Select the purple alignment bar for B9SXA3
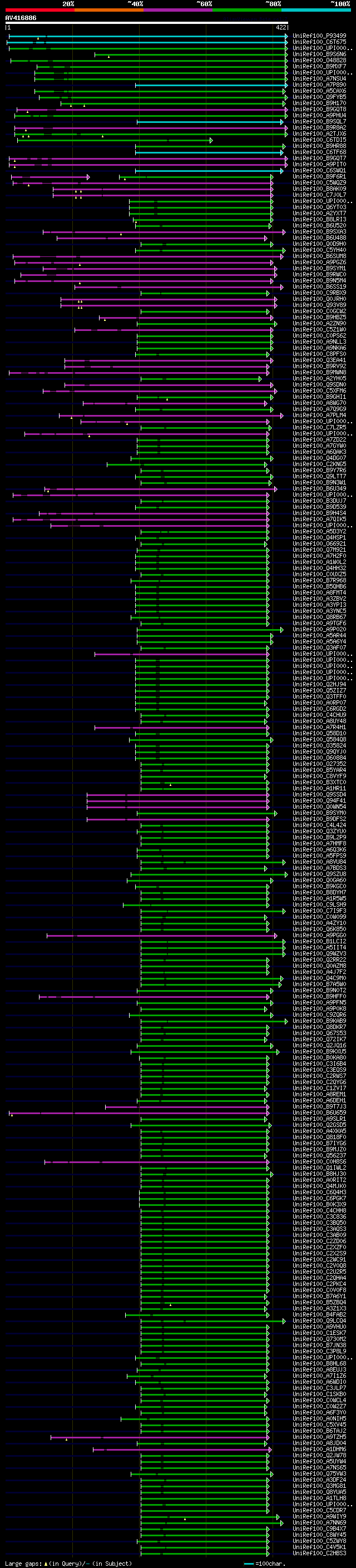Image resolution: width=356 pixels, height=1568 pixels. coord(164,232)
